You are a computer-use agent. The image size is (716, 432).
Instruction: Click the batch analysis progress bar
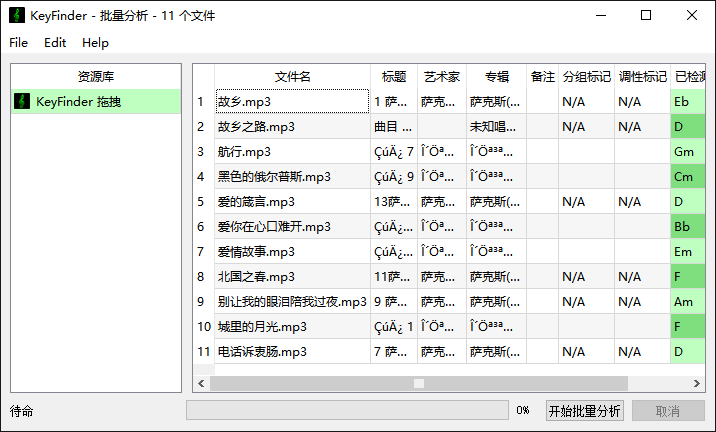coord(347,411)
